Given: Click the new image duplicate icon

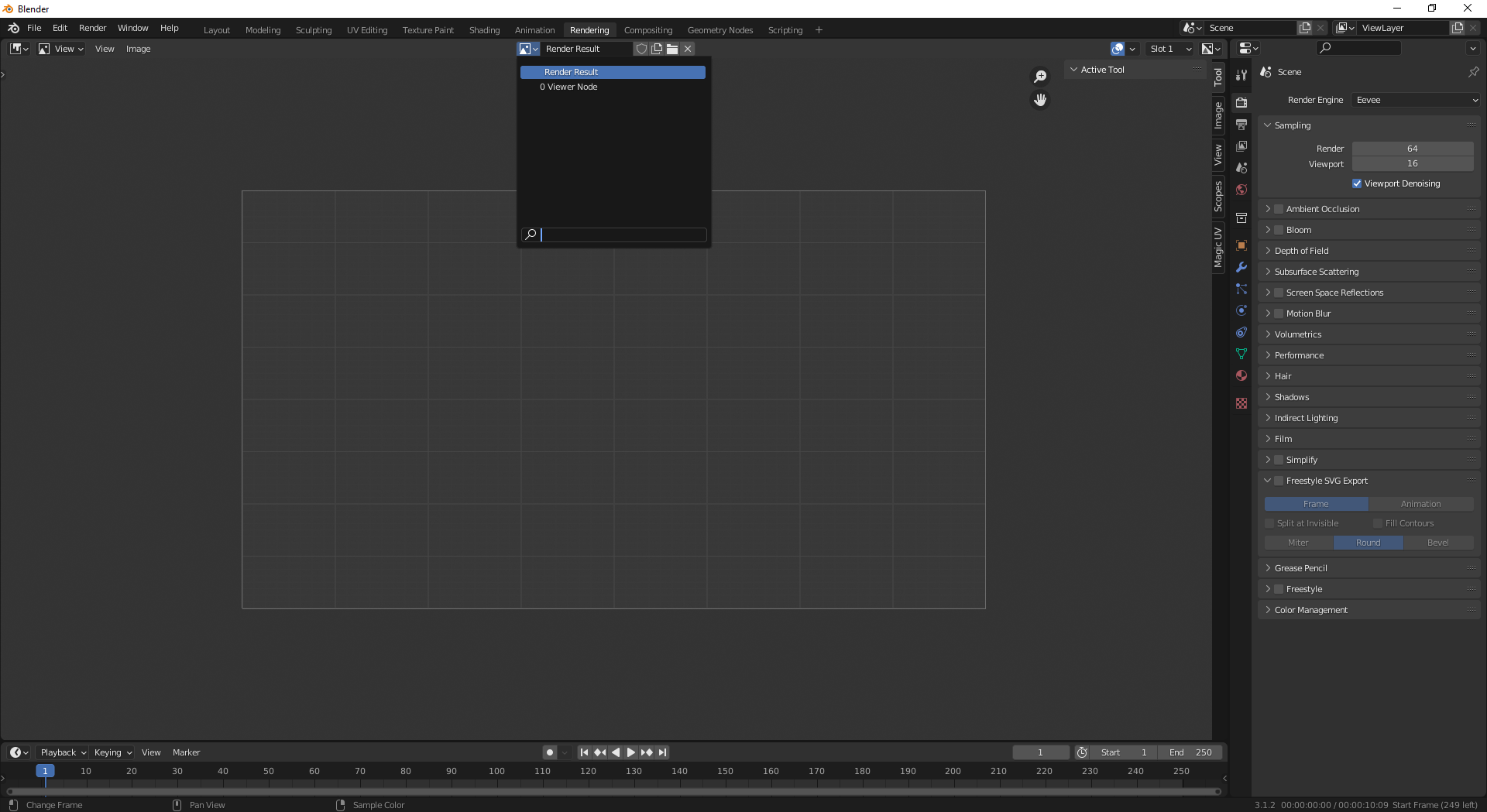Looking at the screenshot, I should pos(657,49).
